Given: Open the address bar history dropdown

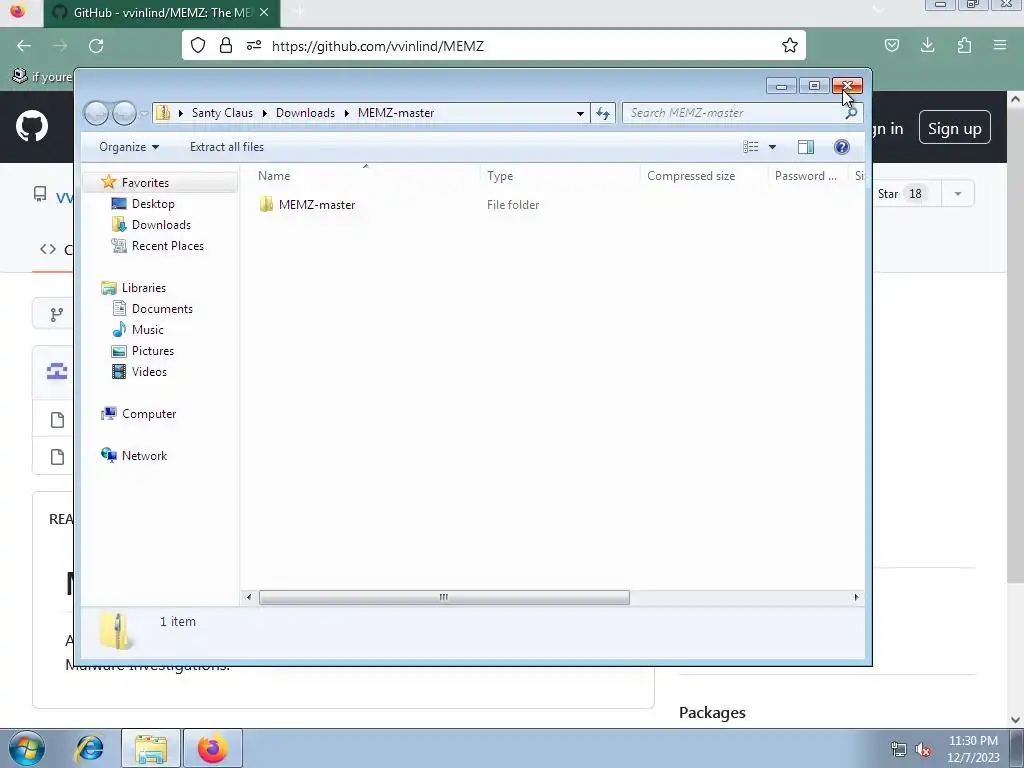Looking at the screenshot, I should [580, 113].
